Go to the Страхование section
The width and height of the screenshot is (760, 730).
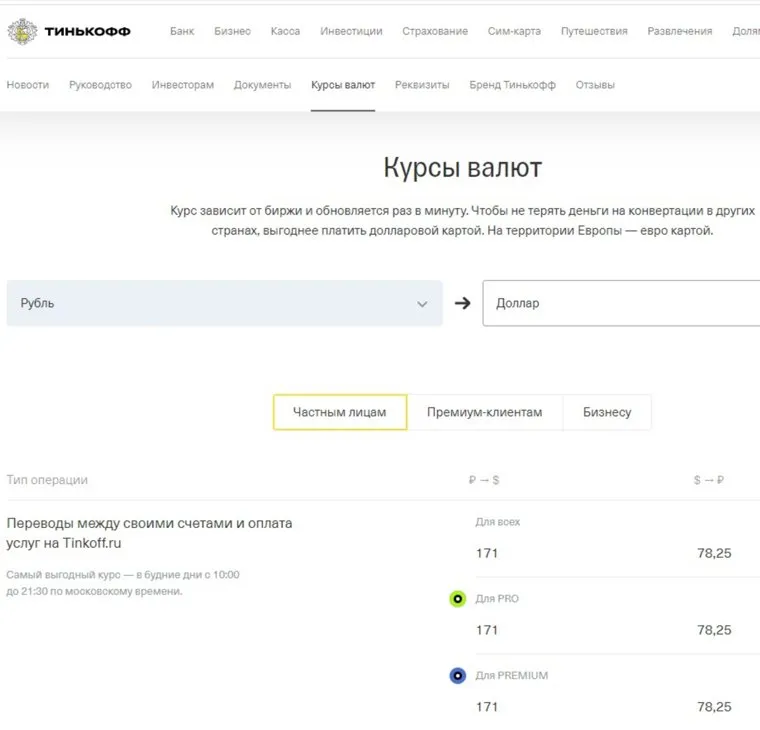[435, 31]
